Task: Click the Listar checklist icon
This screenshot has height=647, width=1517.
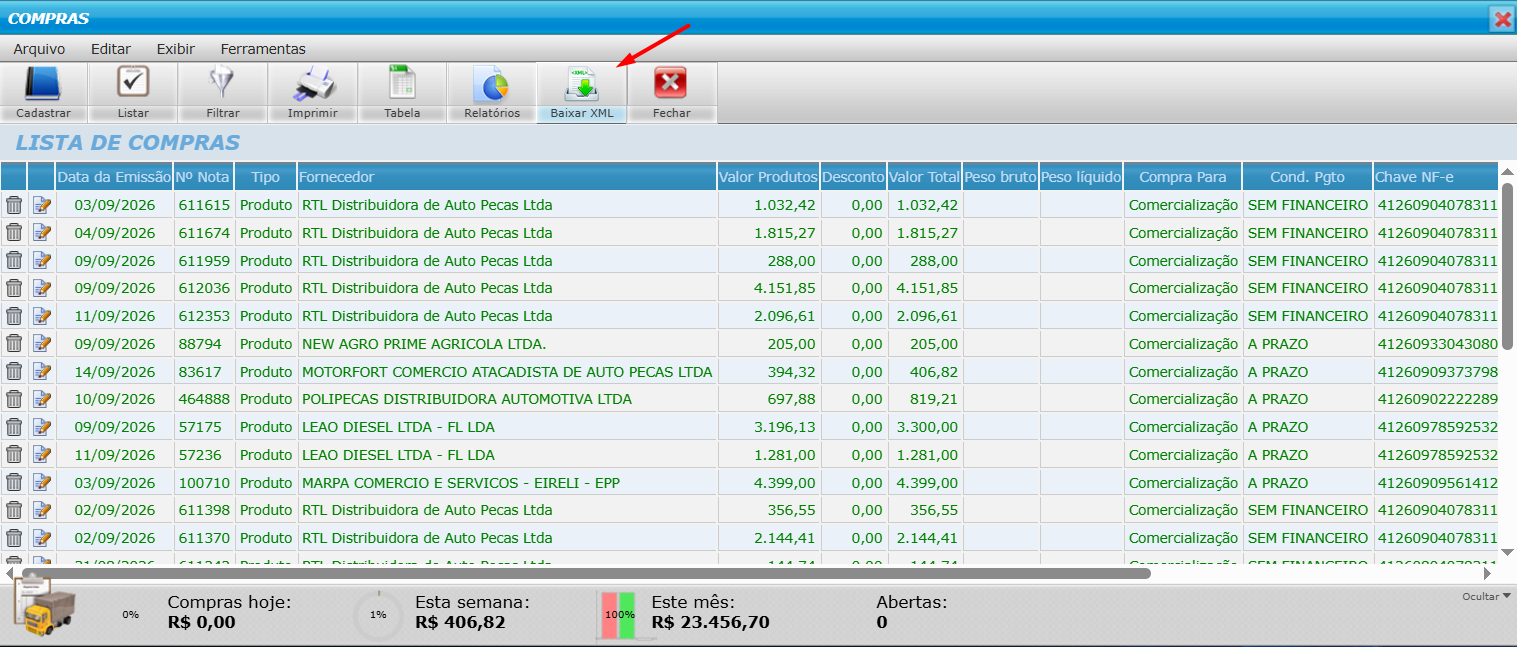Action: (133, 84)
